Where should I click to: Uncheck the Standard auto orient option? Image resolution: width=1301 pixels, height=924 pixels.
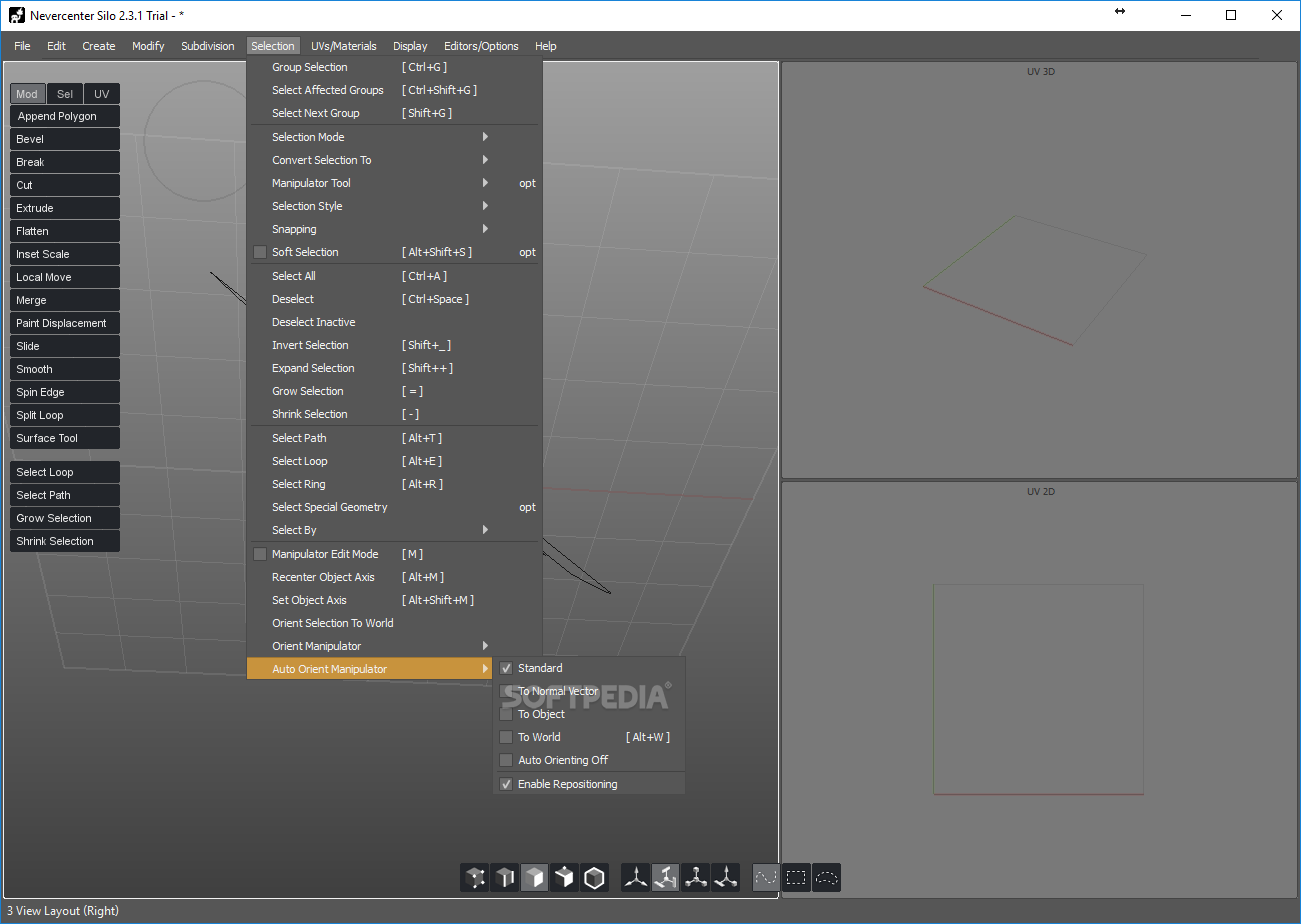(x=506, y=668)
